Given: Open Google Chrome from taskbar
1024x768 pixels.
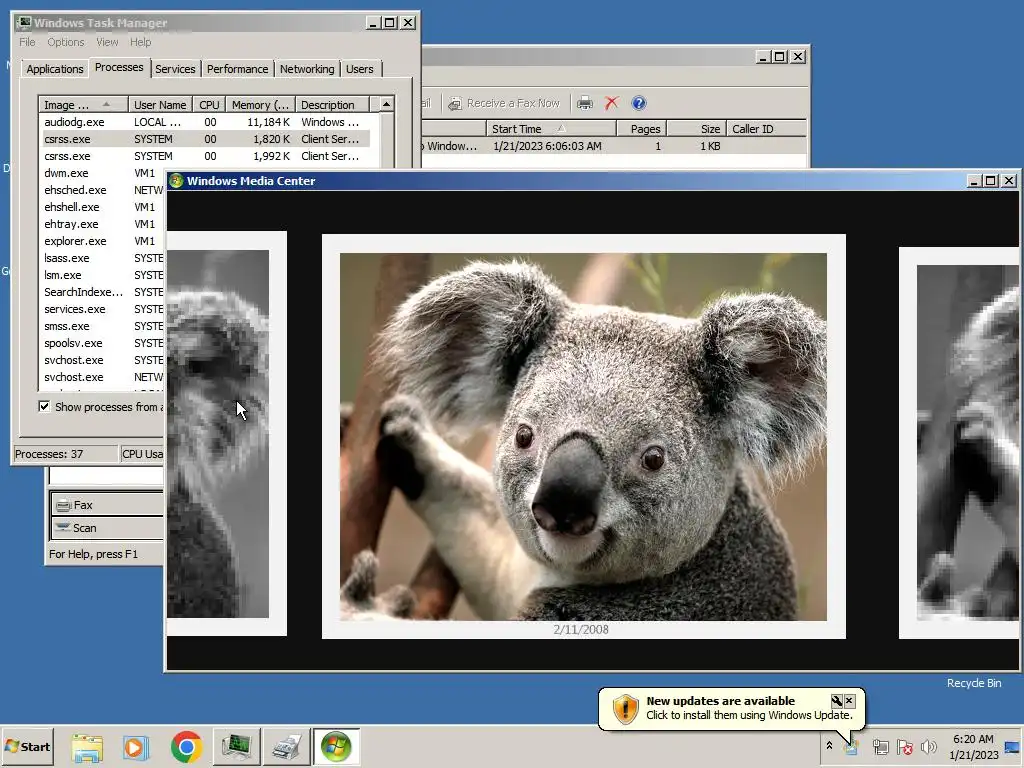Looking at the screenshot, I should (186, 746).
